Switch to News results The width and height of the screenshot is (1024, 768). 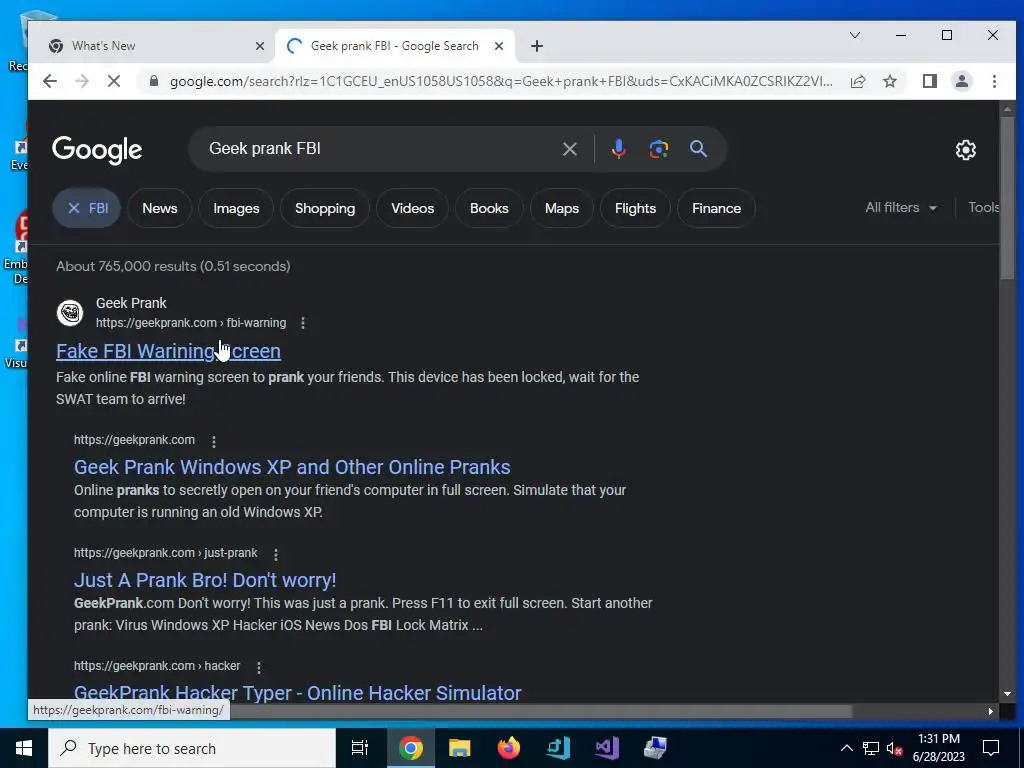point(159,208)
